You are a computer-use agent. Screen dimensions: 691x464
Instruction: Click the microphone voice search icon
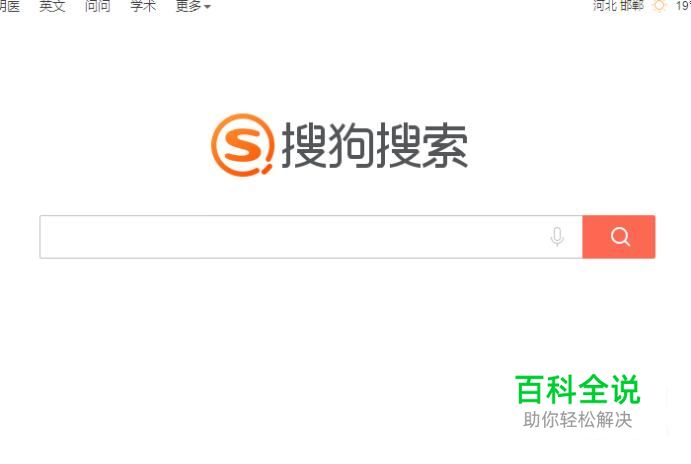click(x=557, y=237)
